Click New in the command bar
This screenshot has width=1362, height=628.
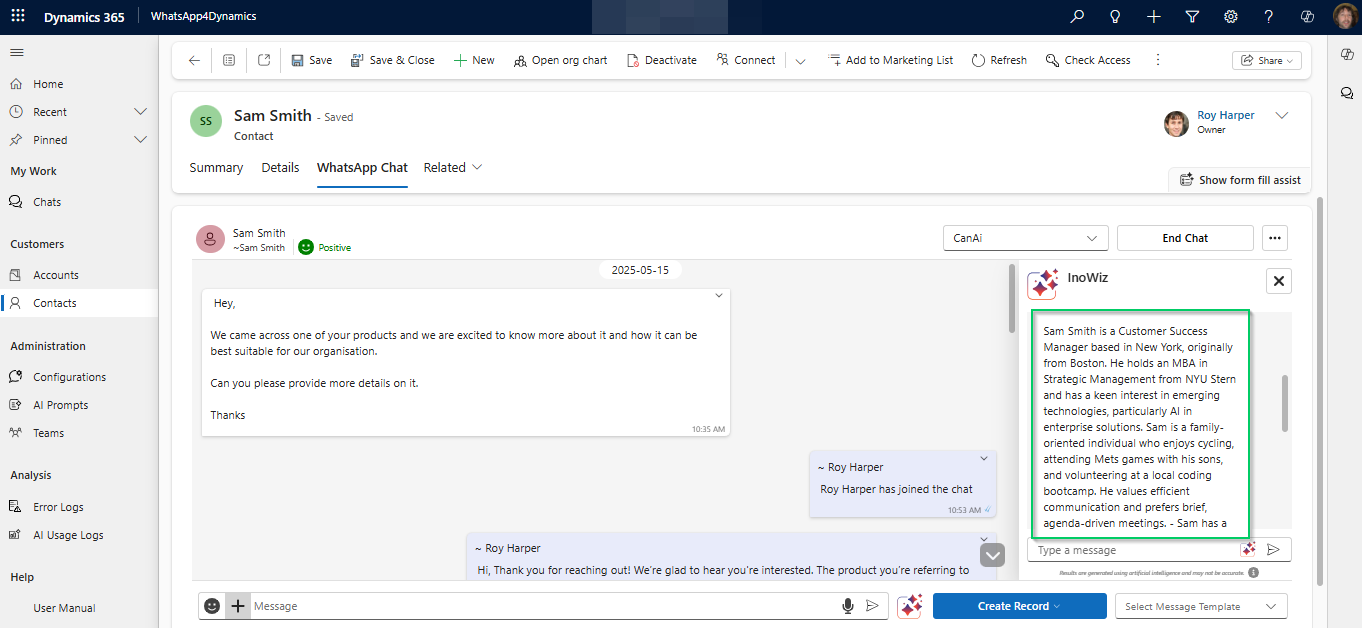474,60
